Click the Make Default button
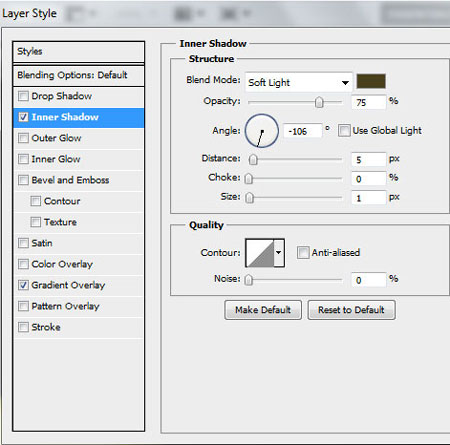This screenshot has width=450, height=445. pos(263,310)
